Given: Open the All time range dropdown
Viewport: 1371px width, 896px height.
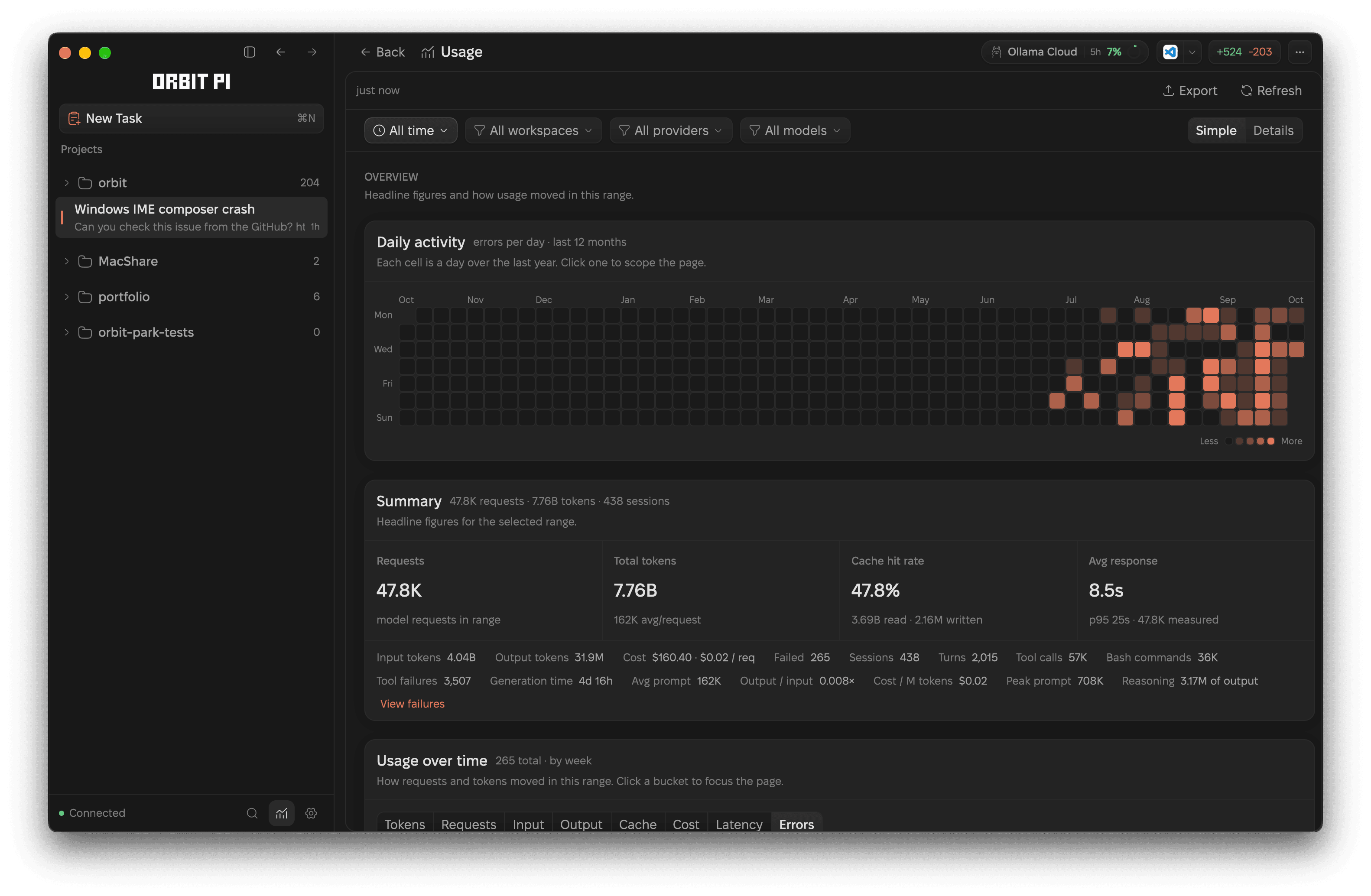Looking at the screenshot, I should pyautogui.click(x=411, y=131).
